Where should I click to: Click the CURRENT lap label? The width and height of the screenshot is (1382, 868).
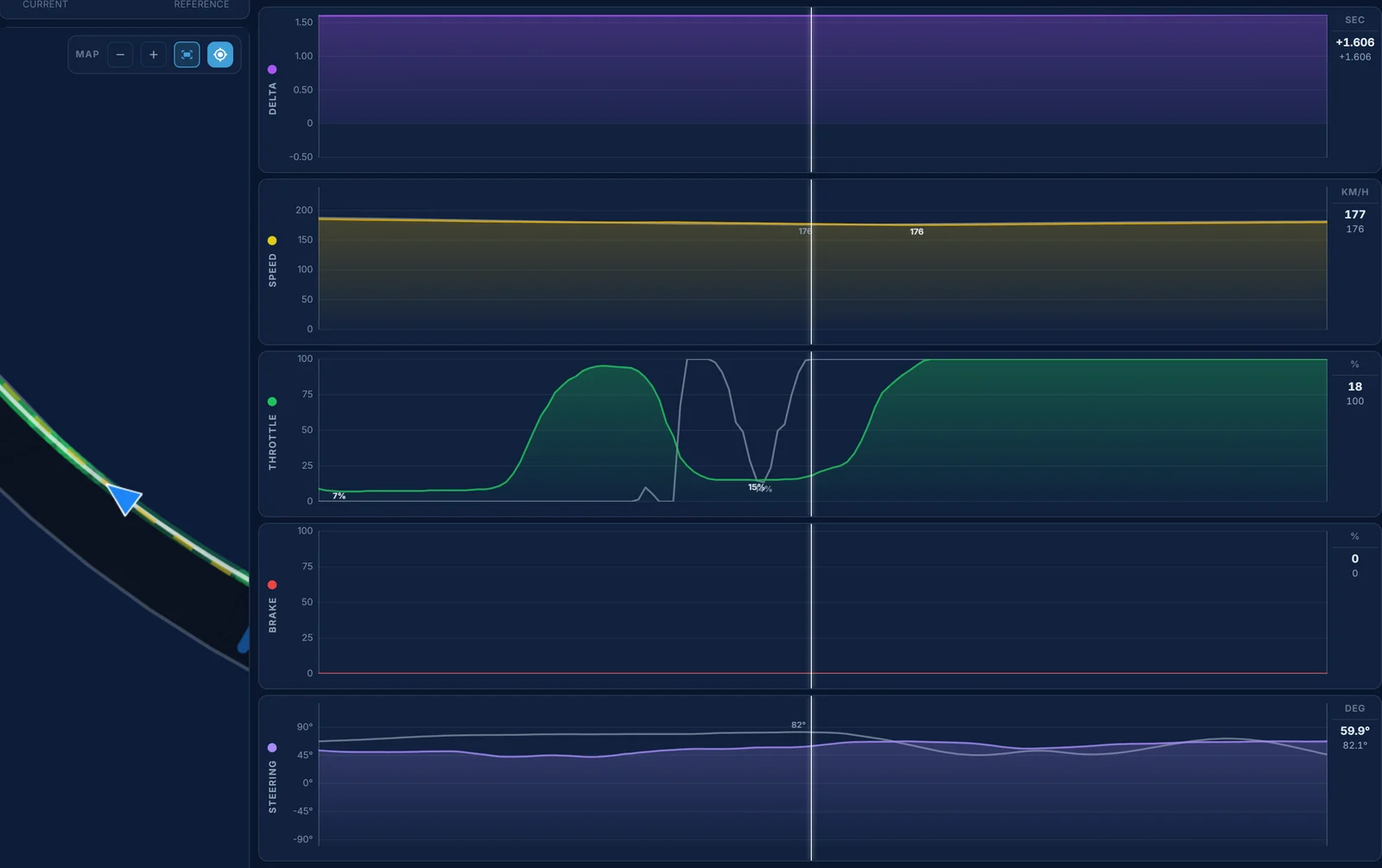tap(45, 4)
